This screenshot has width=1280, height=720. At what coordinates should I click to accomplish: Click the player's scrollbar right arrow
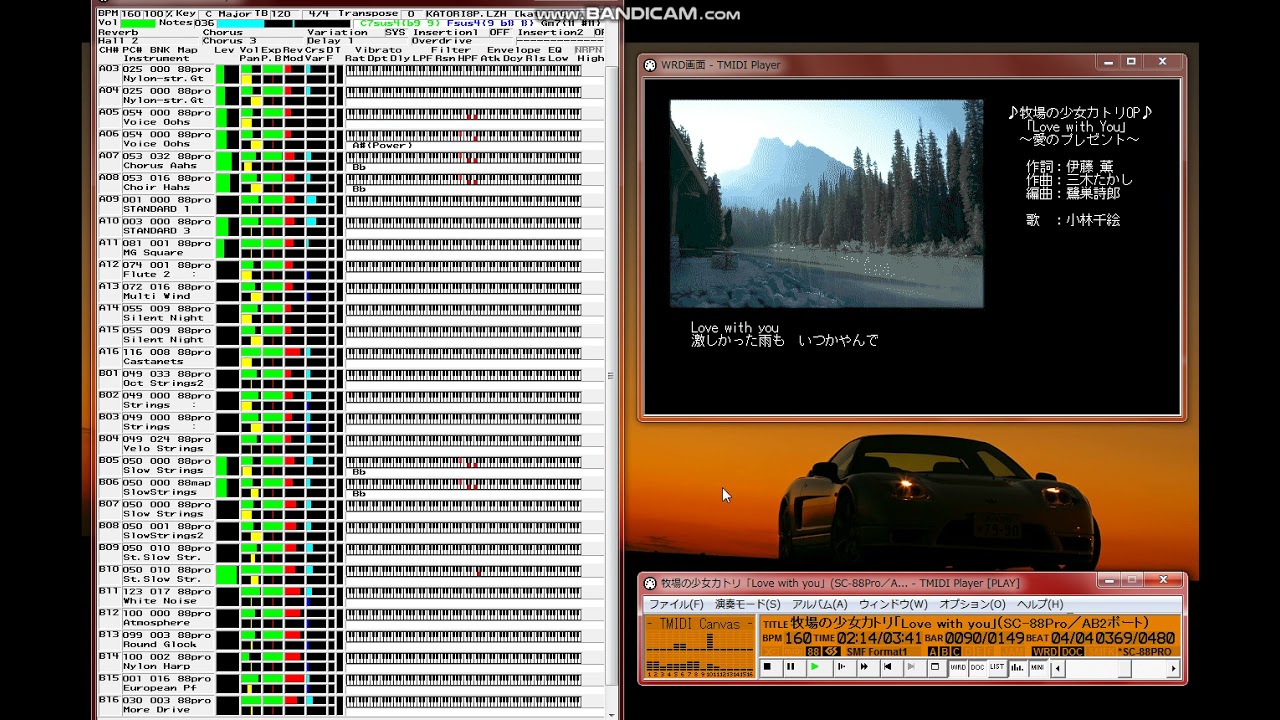[1173, 668]
